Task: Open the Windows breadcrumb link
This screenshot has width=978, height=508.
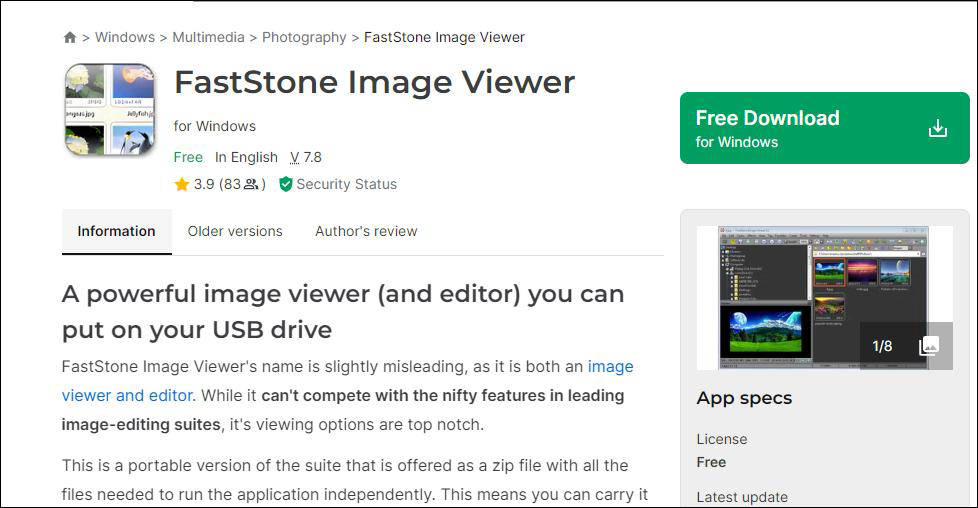Action: pyautogui.click(x=125, y=37)
